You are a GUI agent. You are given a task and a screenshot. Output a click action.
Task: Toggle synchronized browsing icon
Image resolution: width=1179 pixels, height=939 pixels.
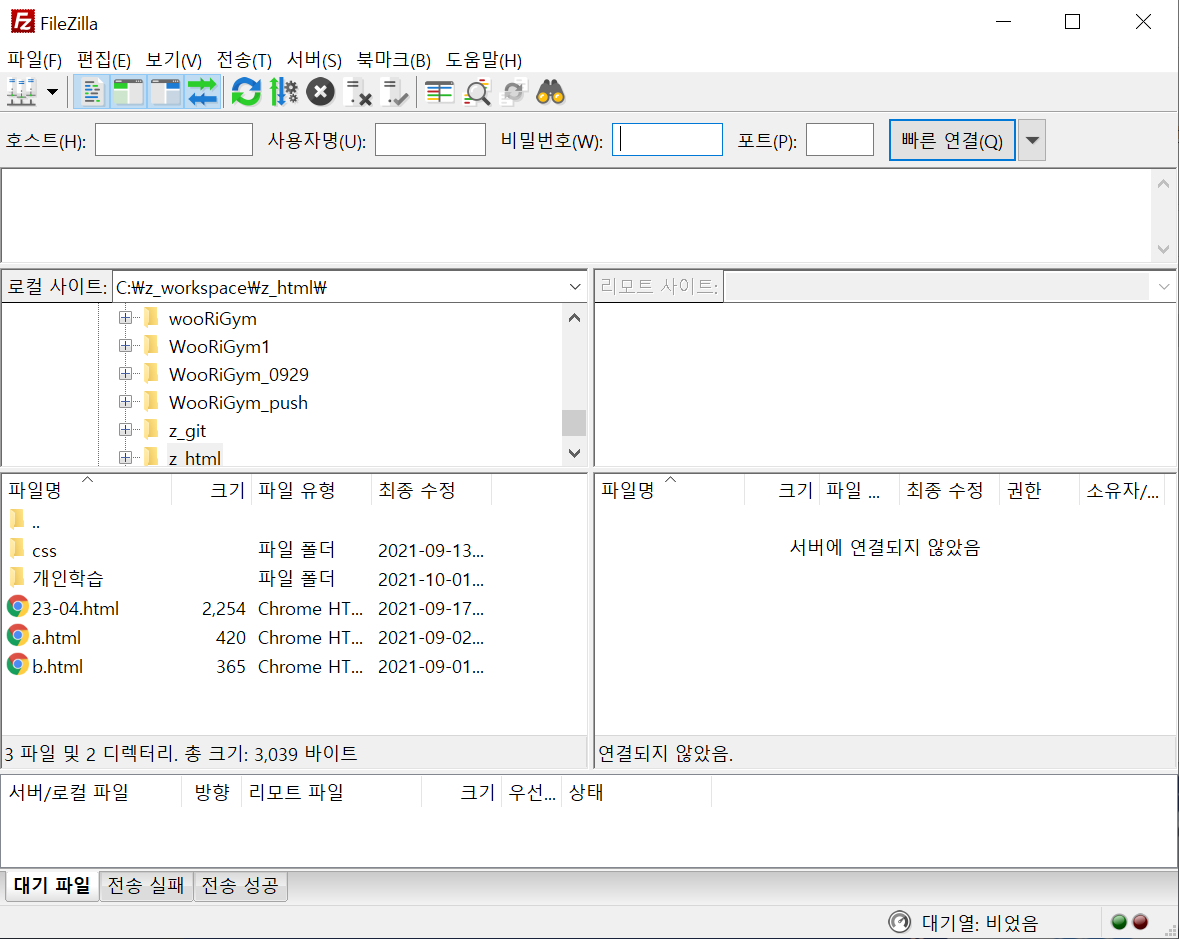coord(514,92)
